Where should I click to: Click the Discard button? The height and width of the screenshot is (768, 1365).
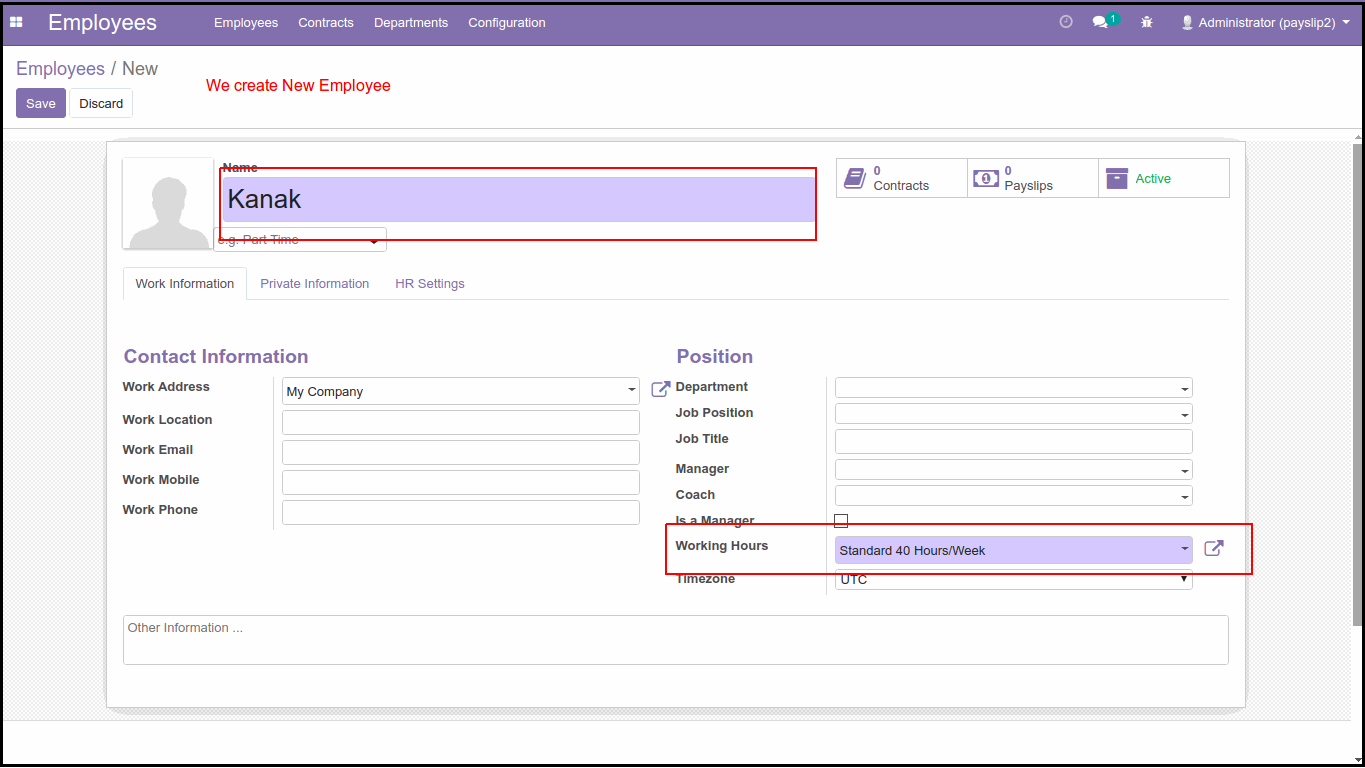point(101,103)
